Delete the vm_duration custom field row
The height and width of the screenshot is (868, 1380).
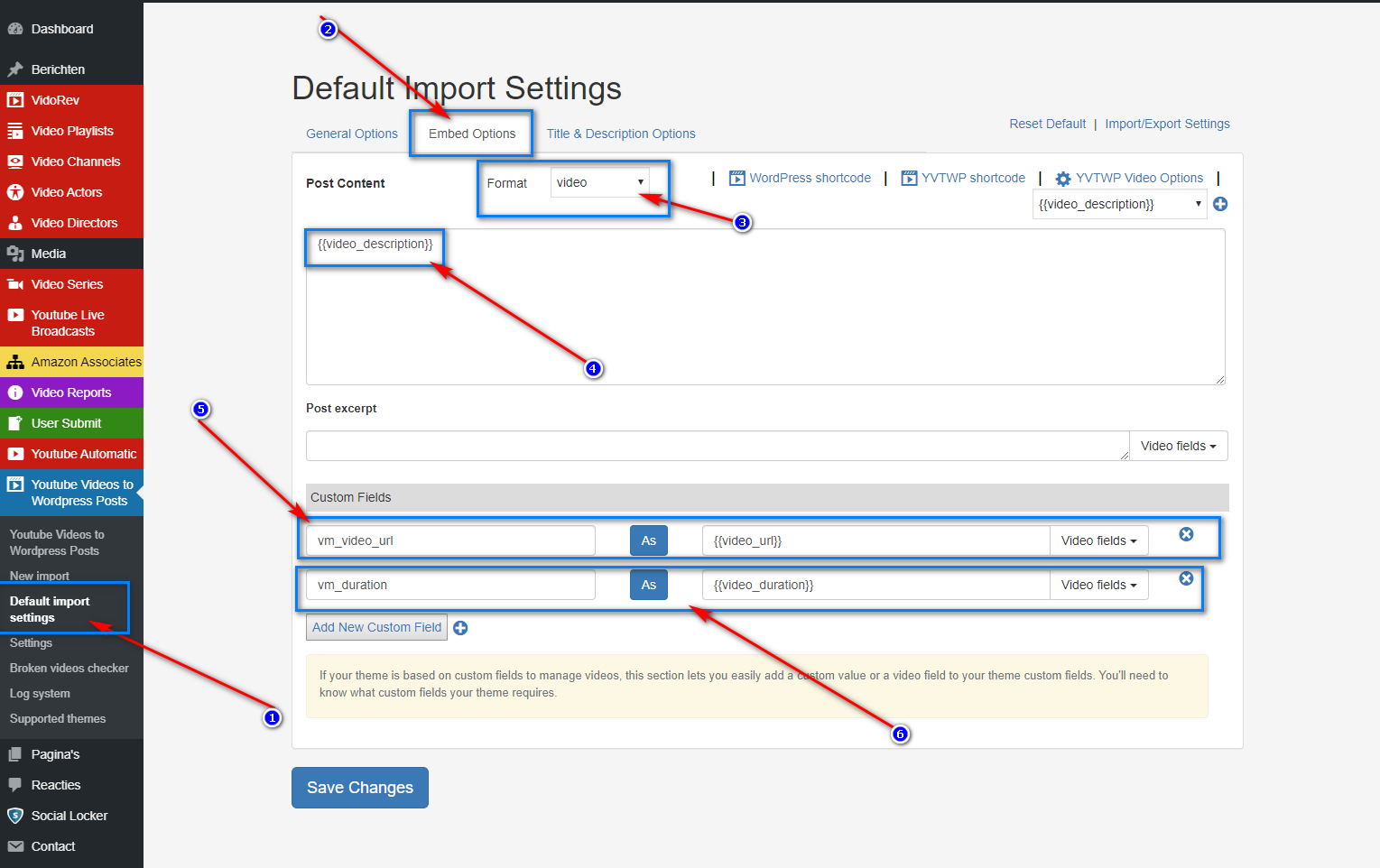point(1186,578)
